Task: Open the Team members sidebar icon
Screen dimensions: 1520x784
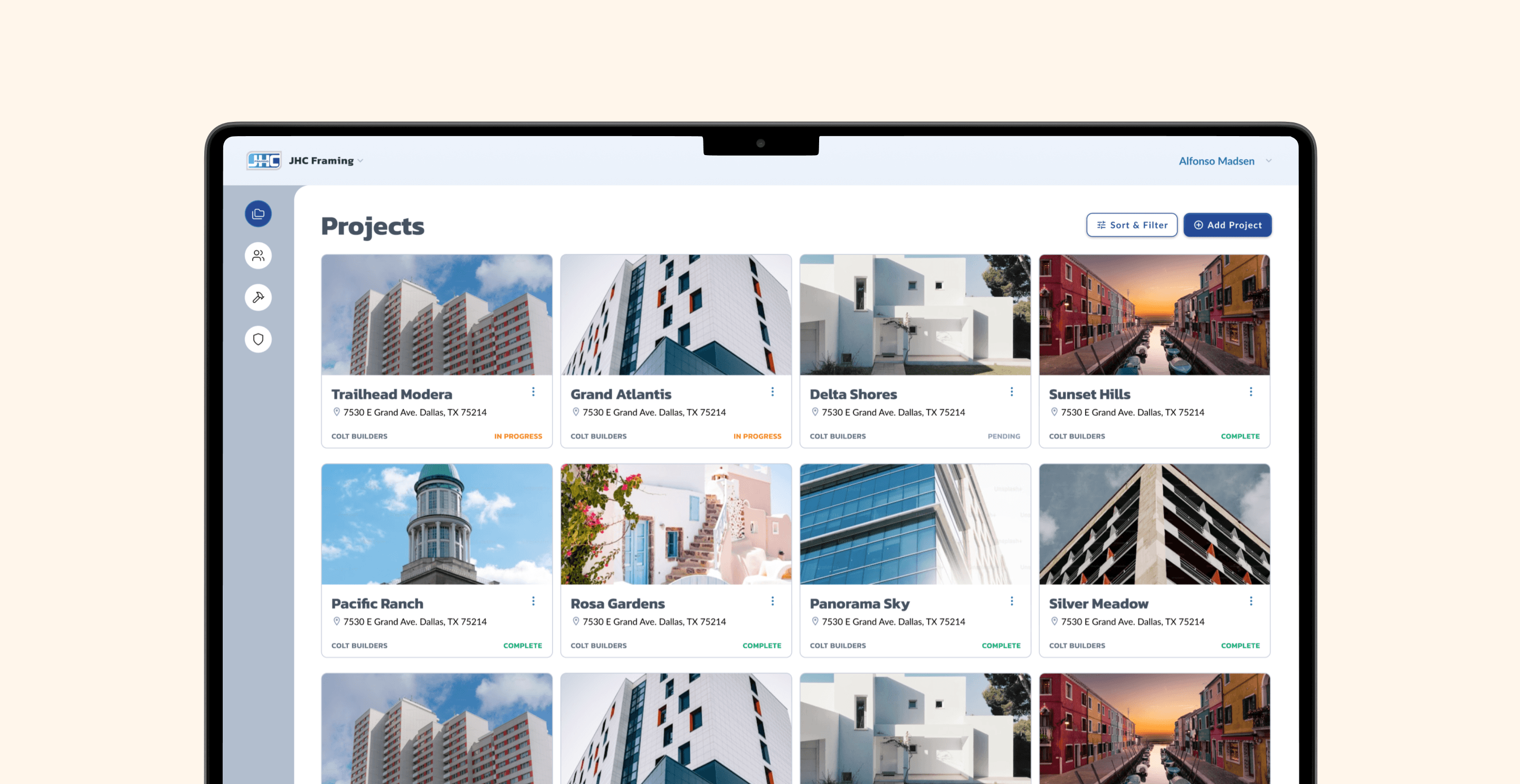Action: click(x=258, y=255)
